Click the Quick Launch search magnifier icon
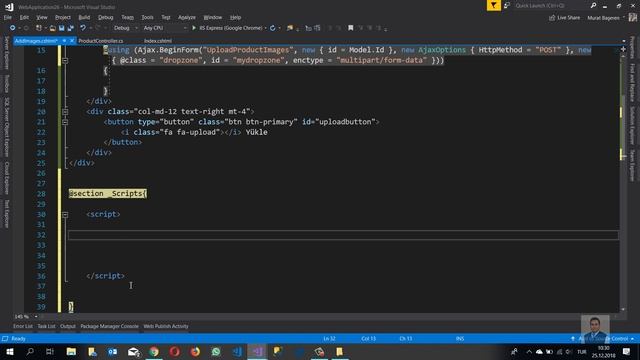The height and width of the screenshot is (360, 640). click(593, 5)
